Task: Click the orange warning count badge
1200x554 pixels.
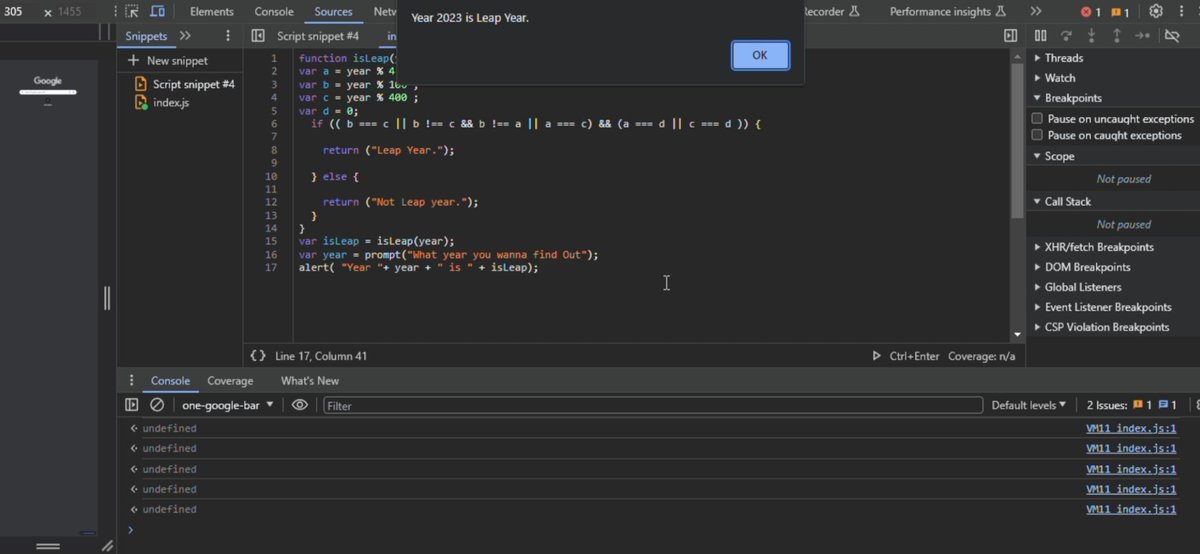Action: pos(1120,12)
